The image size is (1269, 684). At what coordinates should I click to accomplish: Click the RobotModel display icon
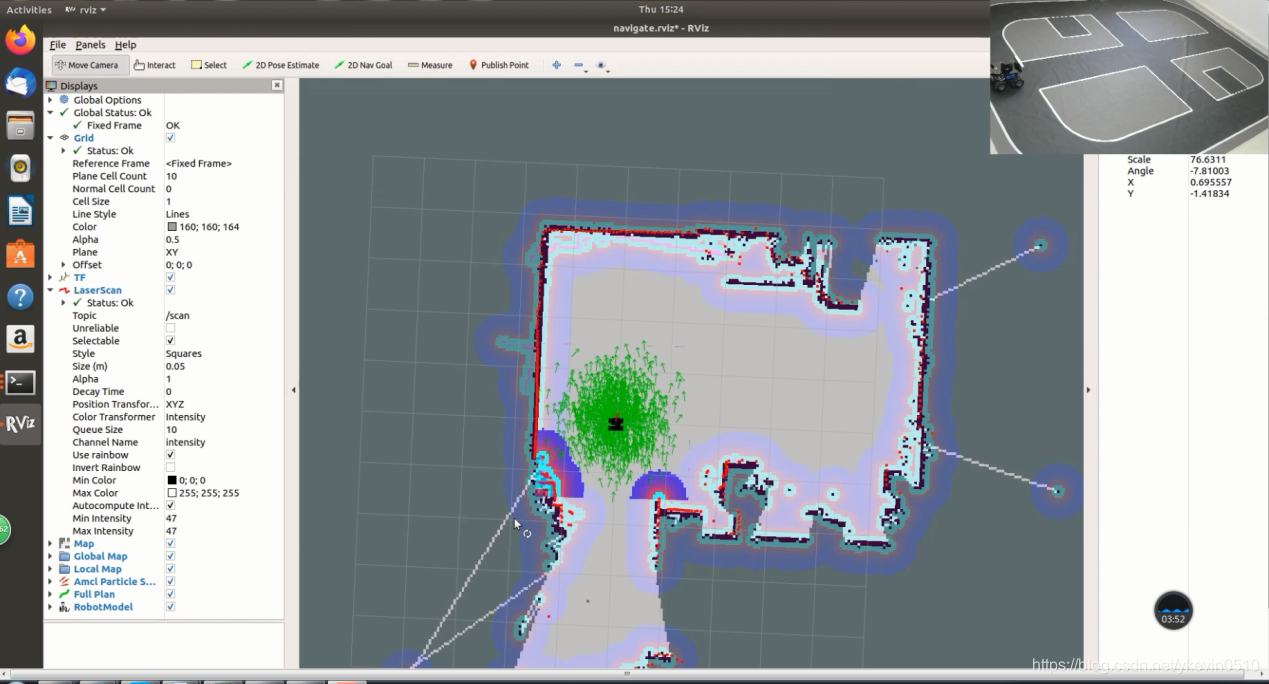(x=65, y=607)
